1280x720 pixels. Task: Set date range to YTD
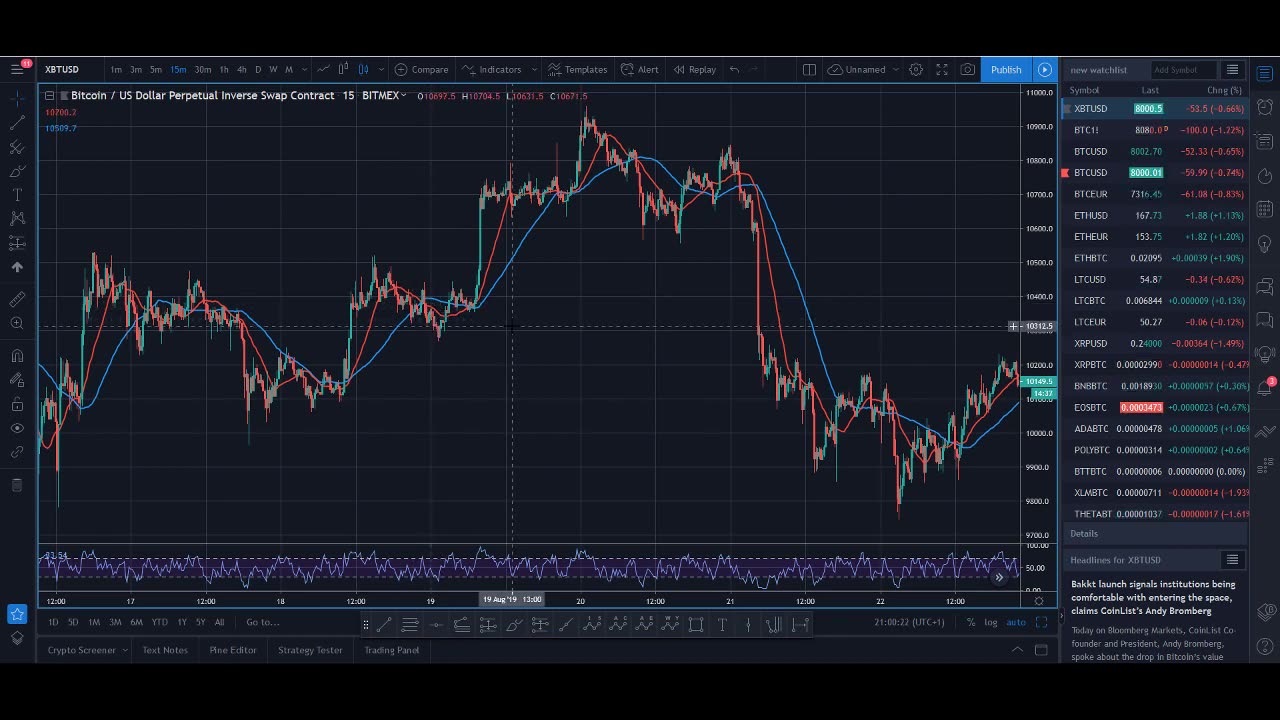tap(159, 622)
